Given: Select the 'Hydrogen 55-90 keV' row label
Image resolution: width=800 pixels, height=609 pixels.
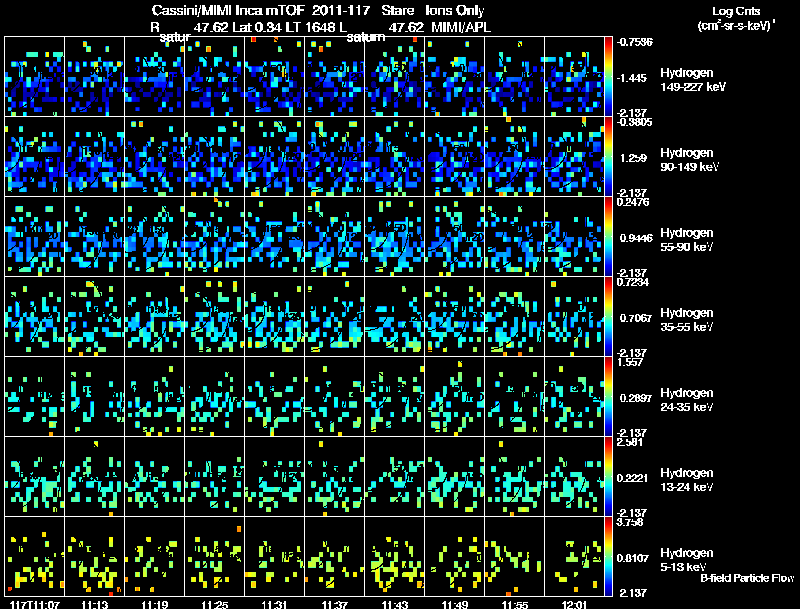Looking at the screenshot, I should coord(687,240).
